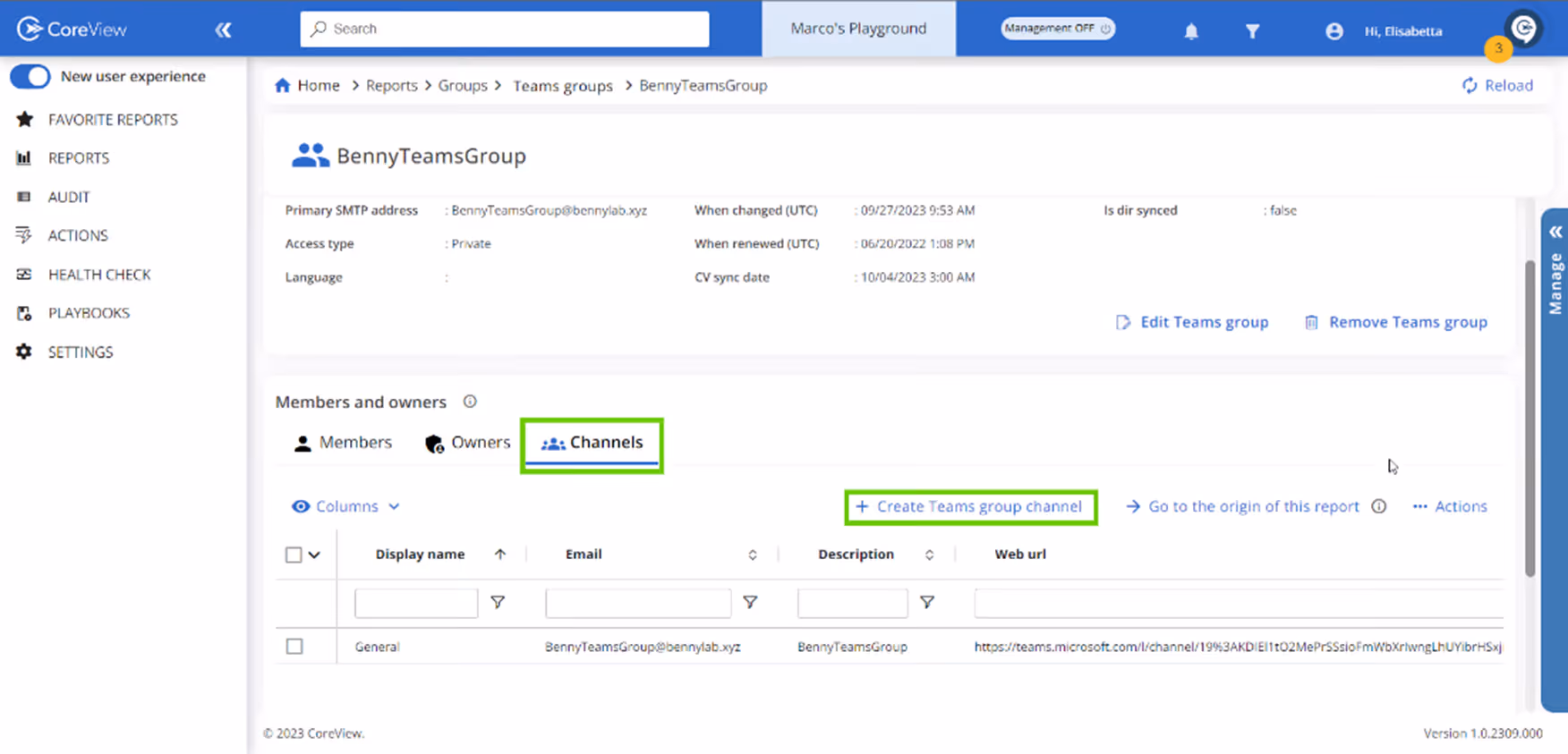Image resolution: width=1568 pixels, height=754 pixels.
Task: Click the Display name column filter icon
Action: coord(498,603)
